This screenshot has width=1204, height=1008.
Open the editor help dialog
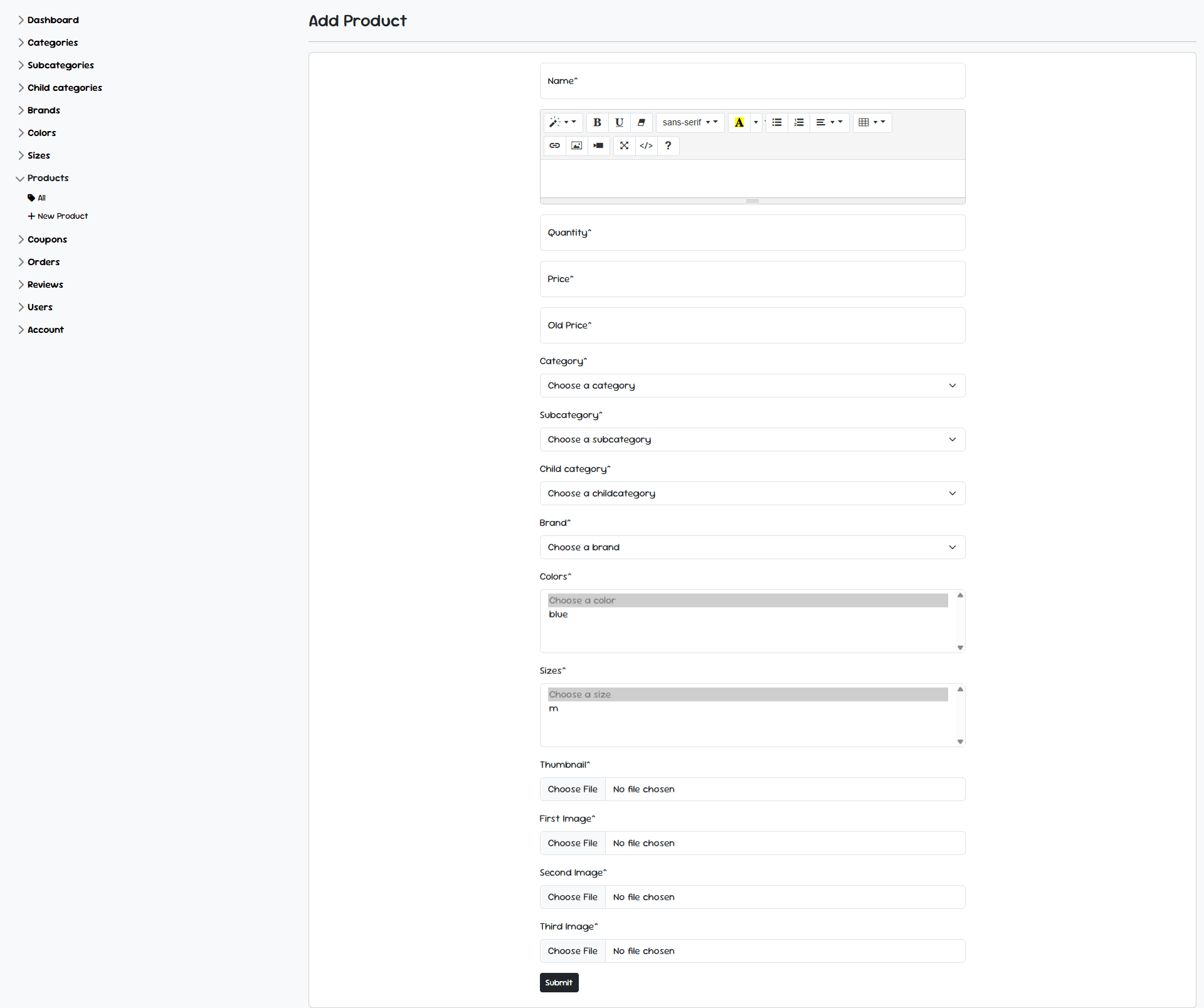click(668, 145)
